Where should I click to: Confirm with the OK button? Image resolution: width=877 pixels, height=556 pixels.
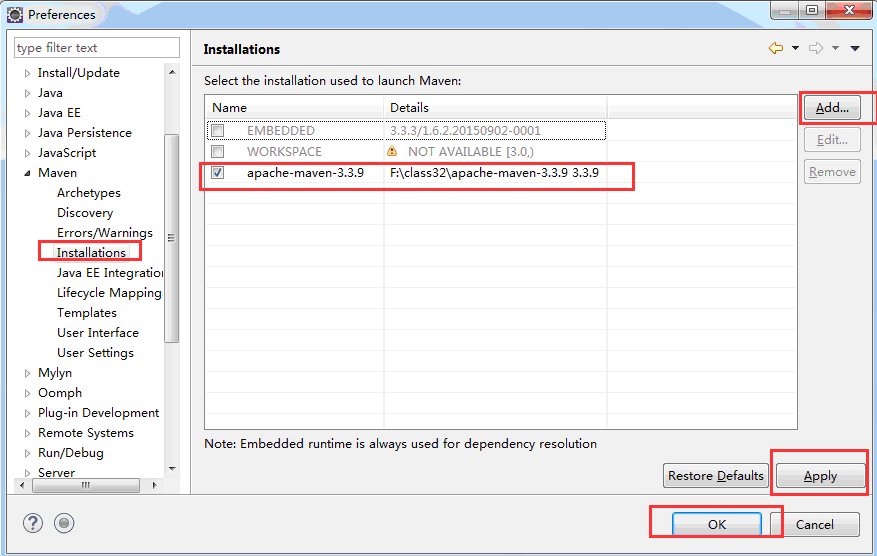[716, 524]
